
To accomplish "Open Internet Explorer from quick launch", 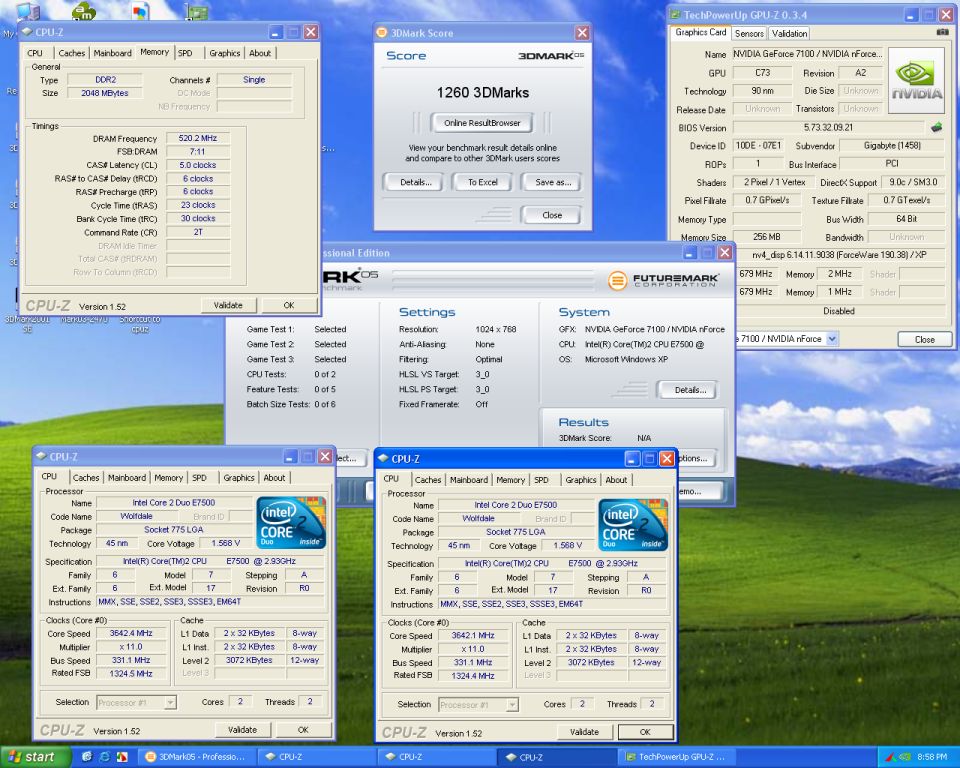I will (x=105, y=757).
